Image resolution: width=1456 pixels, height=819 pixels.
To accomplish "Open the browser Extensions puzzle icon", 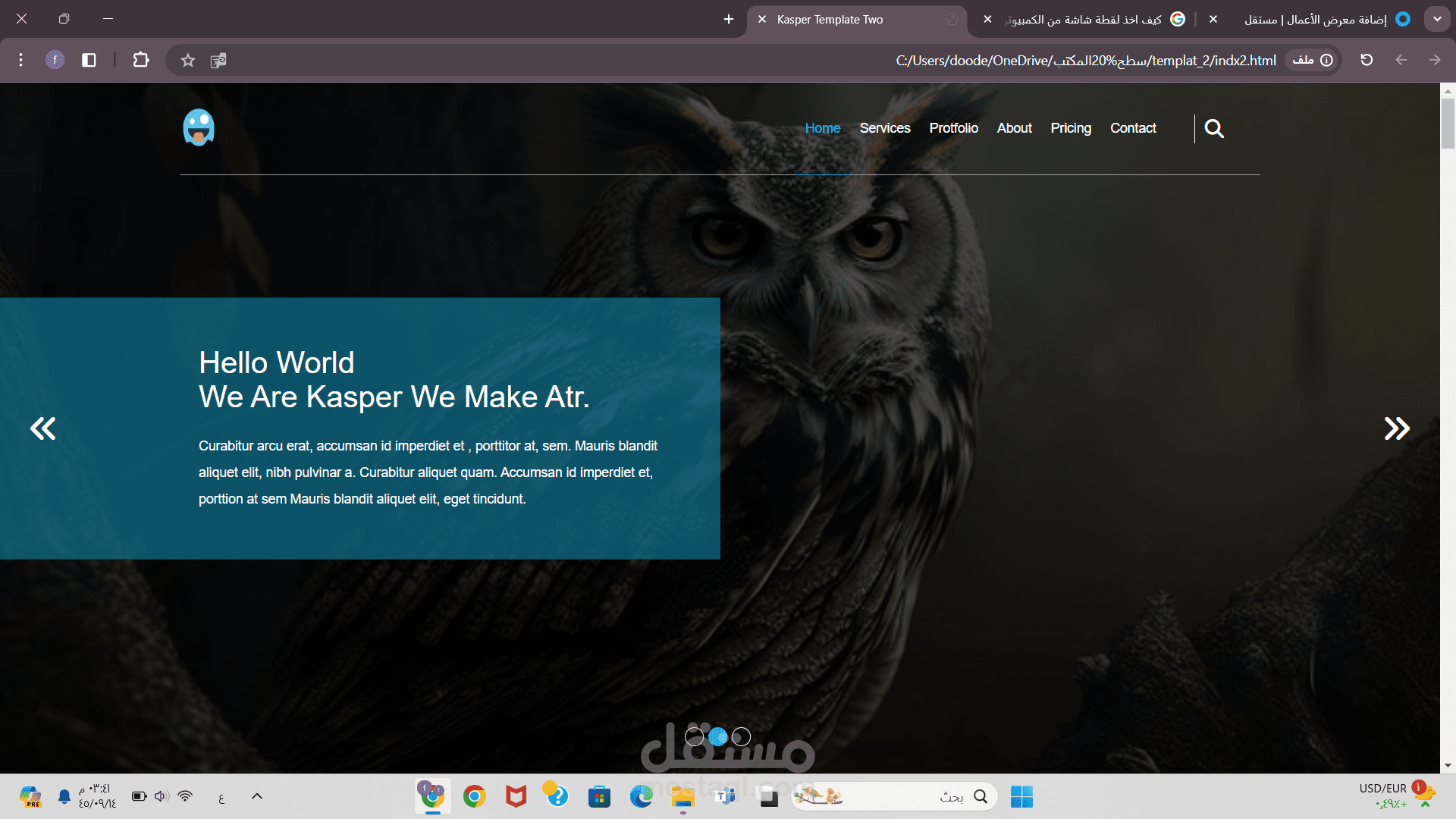I will pyautogui.click(x=141, y=60).
